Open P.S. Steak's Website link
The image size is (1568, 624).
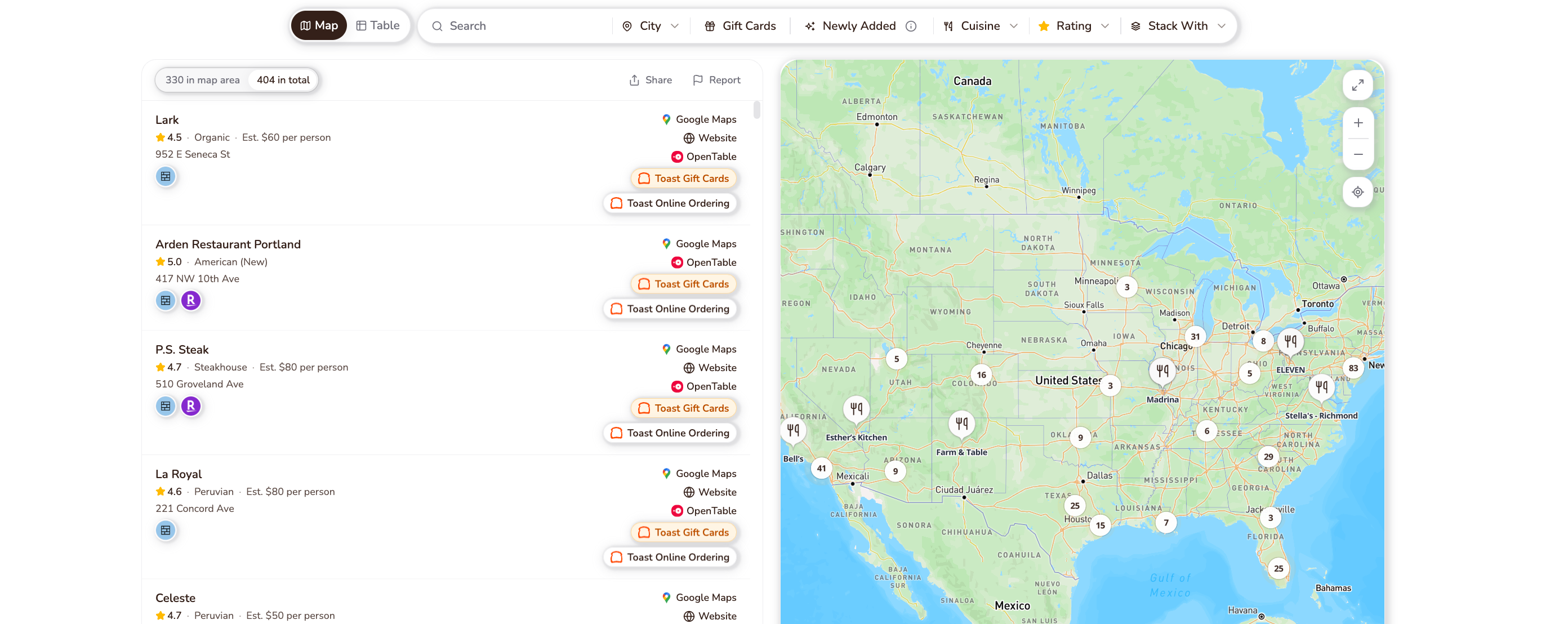tap(710, 368)
